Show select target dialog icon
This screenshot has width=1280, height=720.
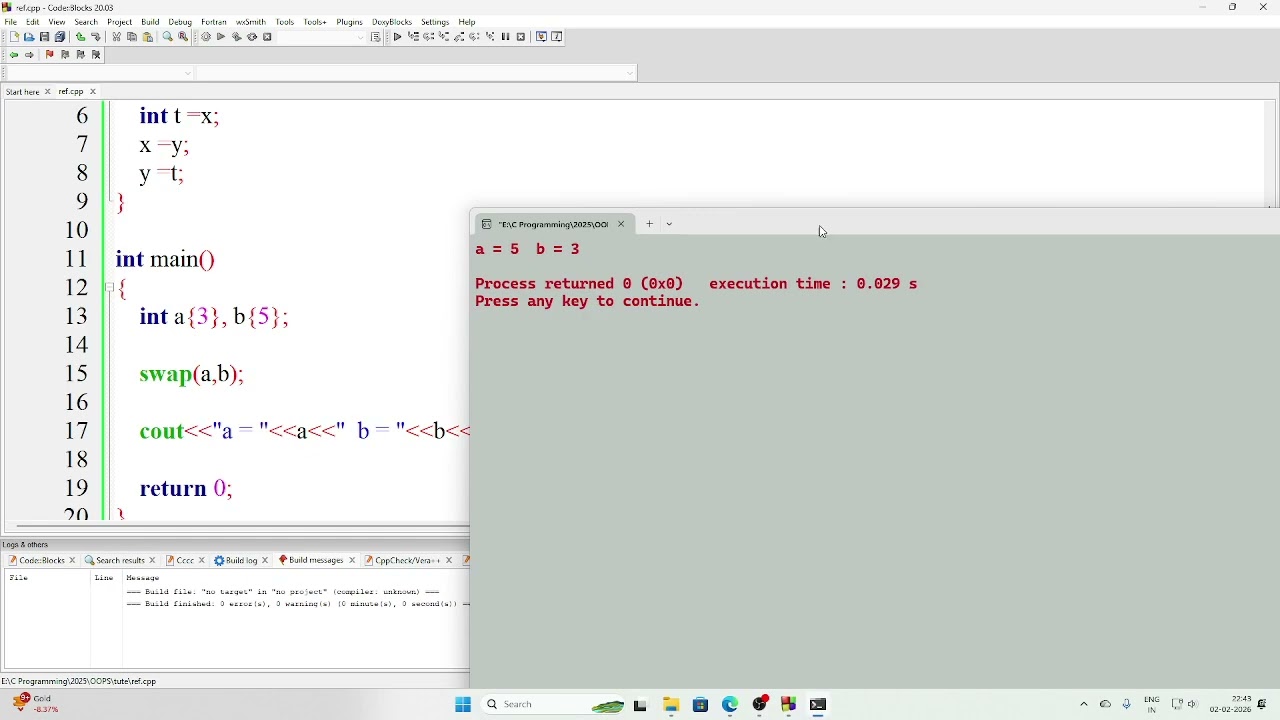[377, 38]
